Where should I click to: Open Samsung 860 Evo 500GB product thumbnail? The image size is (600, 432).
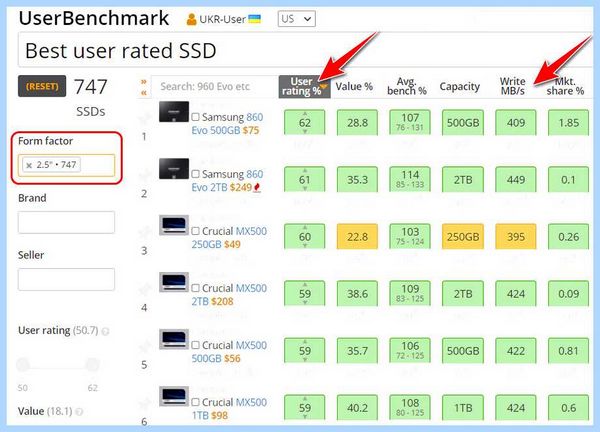[174, 112]
